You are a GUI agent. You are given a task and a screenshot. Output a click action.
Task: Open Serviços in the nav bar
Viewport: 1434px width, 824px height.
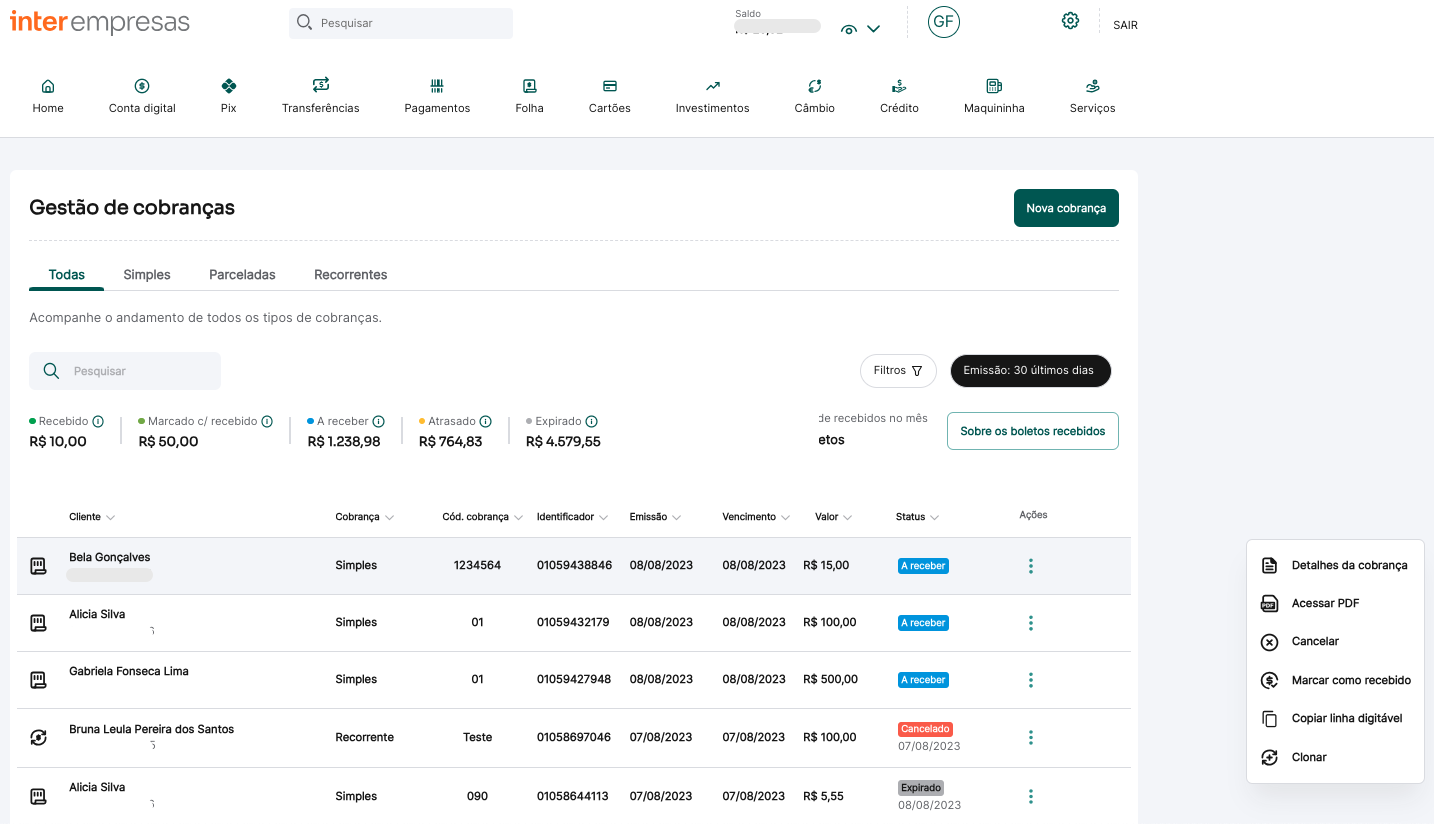1092,96
